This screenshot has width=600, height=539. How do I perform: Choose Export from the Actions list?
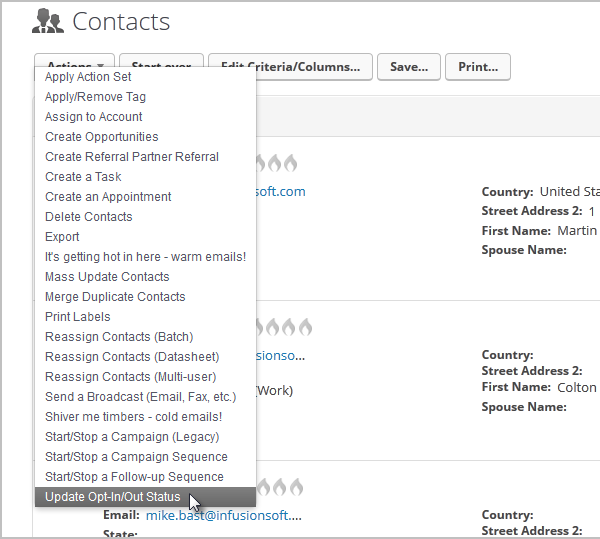[145, 236]
